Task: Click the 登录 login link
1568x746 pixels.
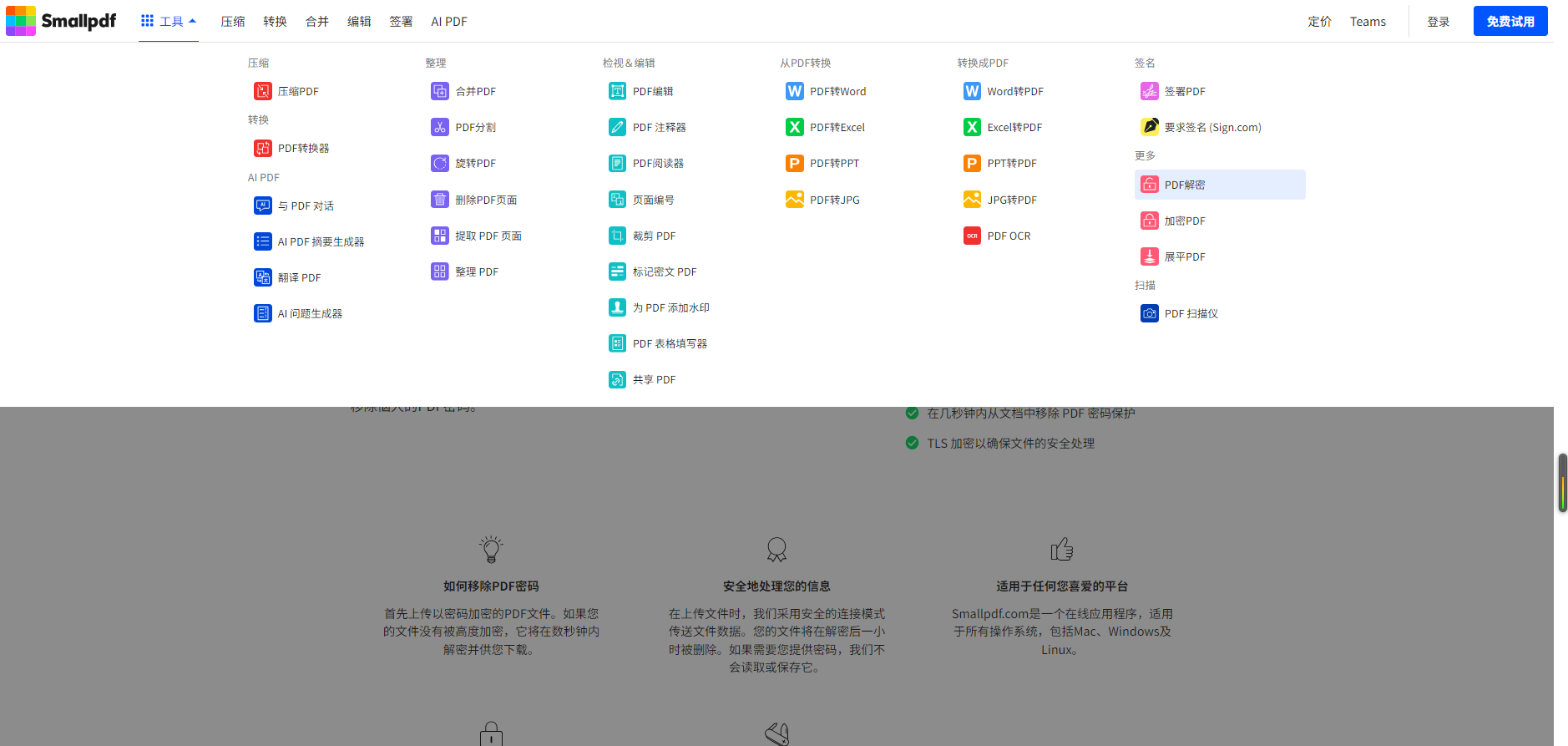Action: pos(1438,22)
